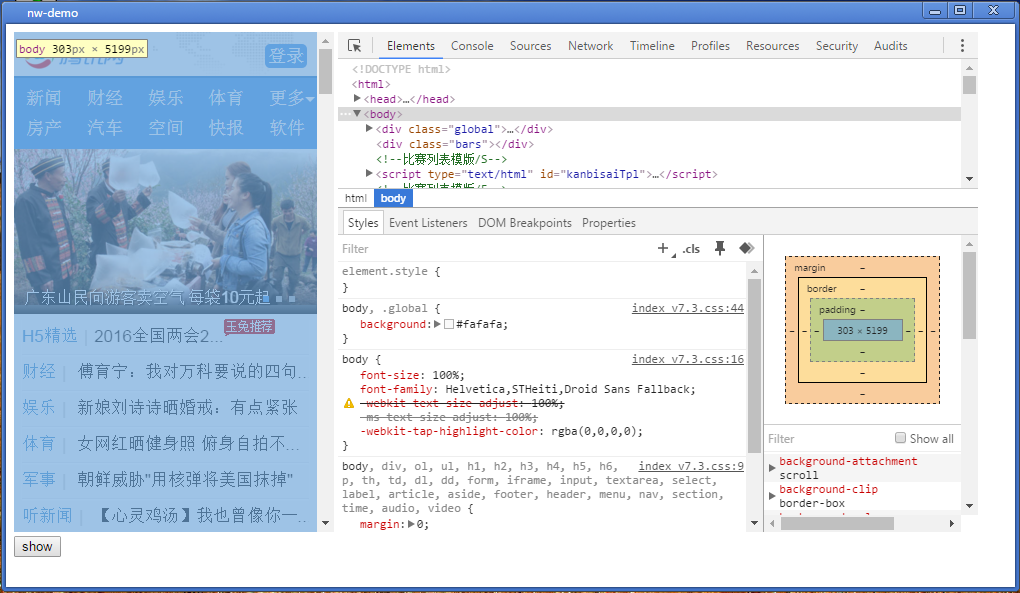Open the DevTools three-dot menu
Image resolution: width=1020 pixels, height=593 pixels.
[962, 46]
